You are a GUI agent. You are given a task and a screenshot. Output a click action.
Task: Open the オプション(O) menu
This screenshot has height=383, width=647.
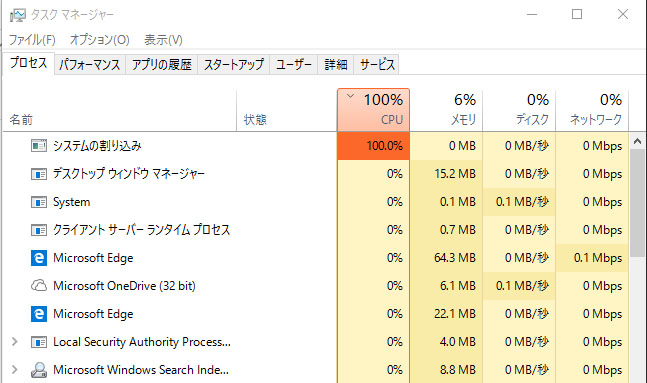pos(99,40)
